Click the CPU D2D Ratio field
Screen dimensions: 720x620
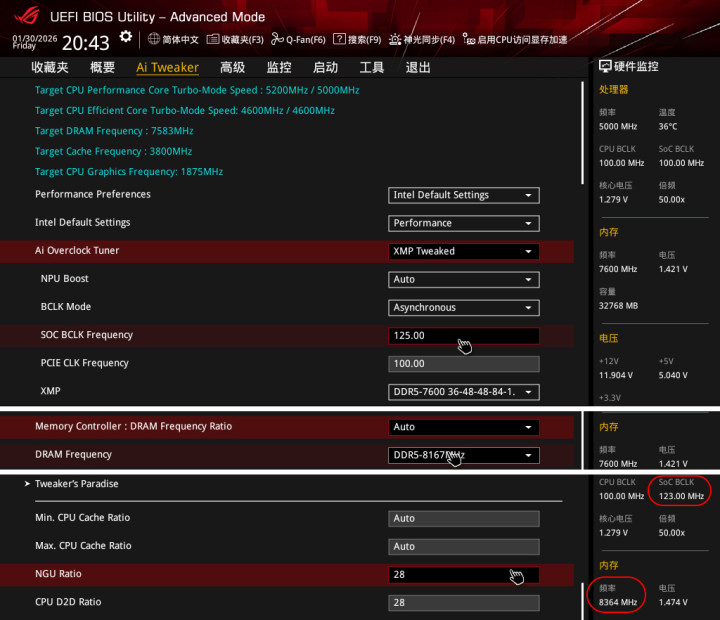click(x=464, y=603)
